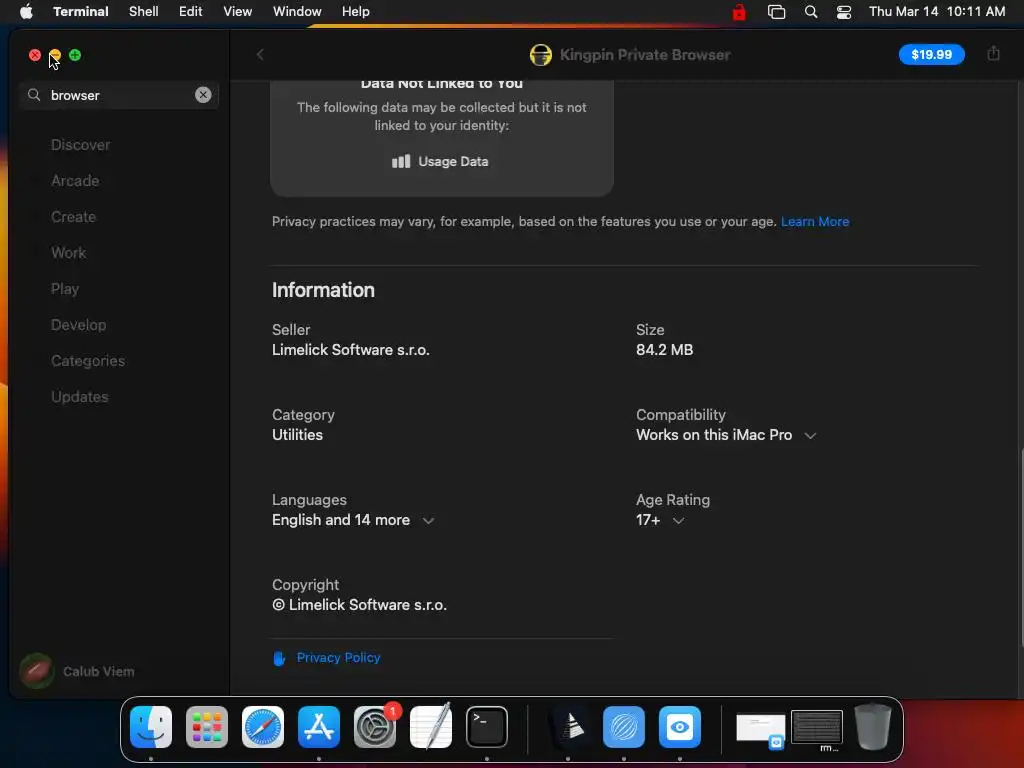Click the 'Kingpin Private Browser' title text
This screenshot has width=1024, height=768.
click(x=645, y=55)
